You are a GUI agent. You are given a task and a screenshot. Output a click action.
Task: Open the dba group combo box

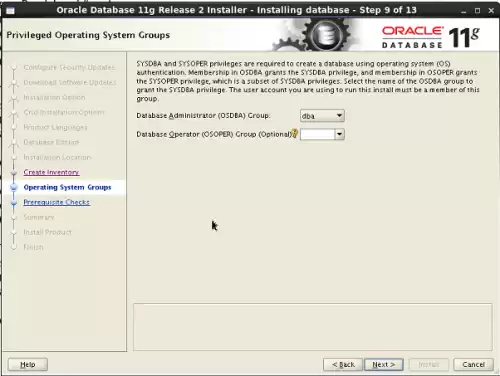[x=322, y=116]
